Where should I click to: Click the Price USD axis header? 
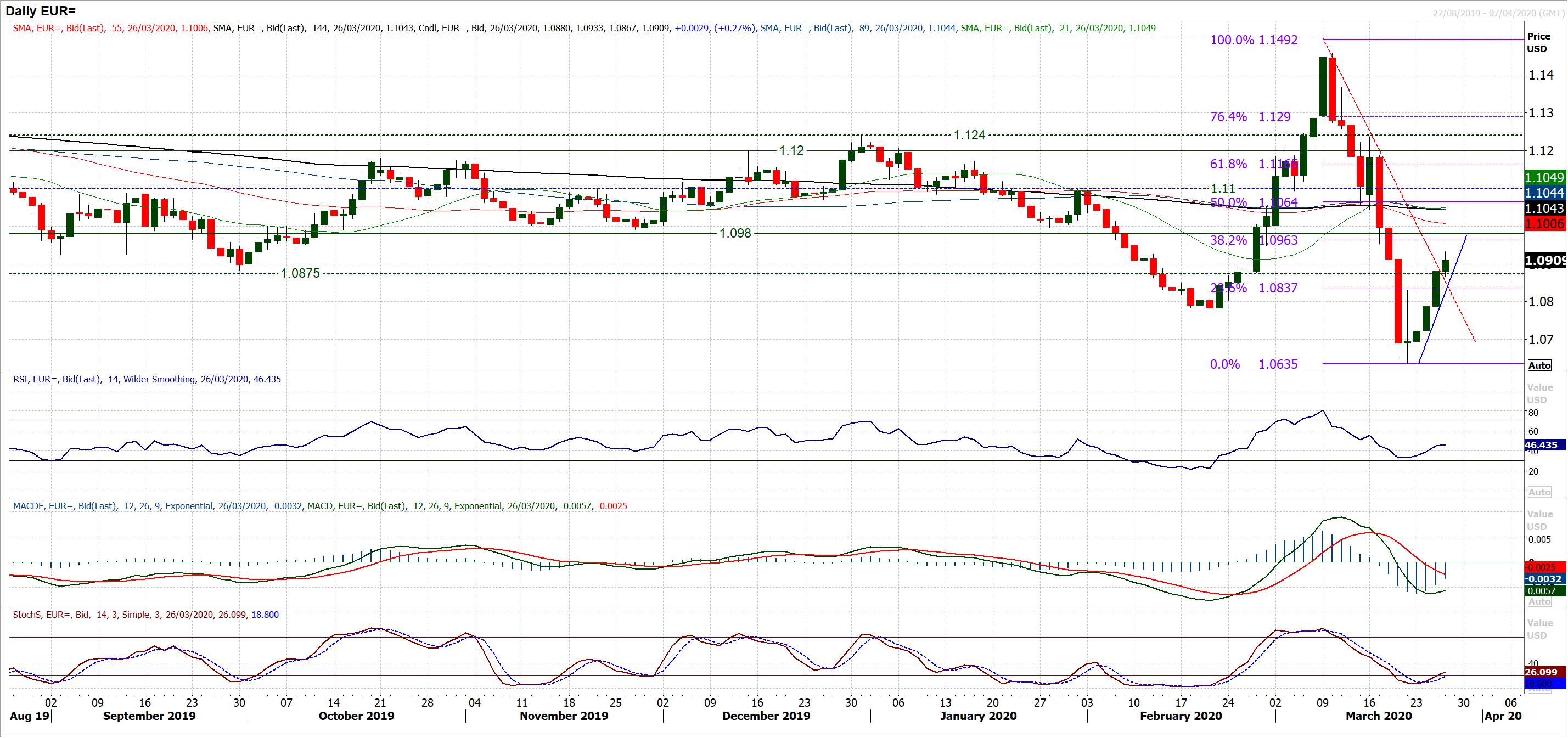pos(1539,43)
